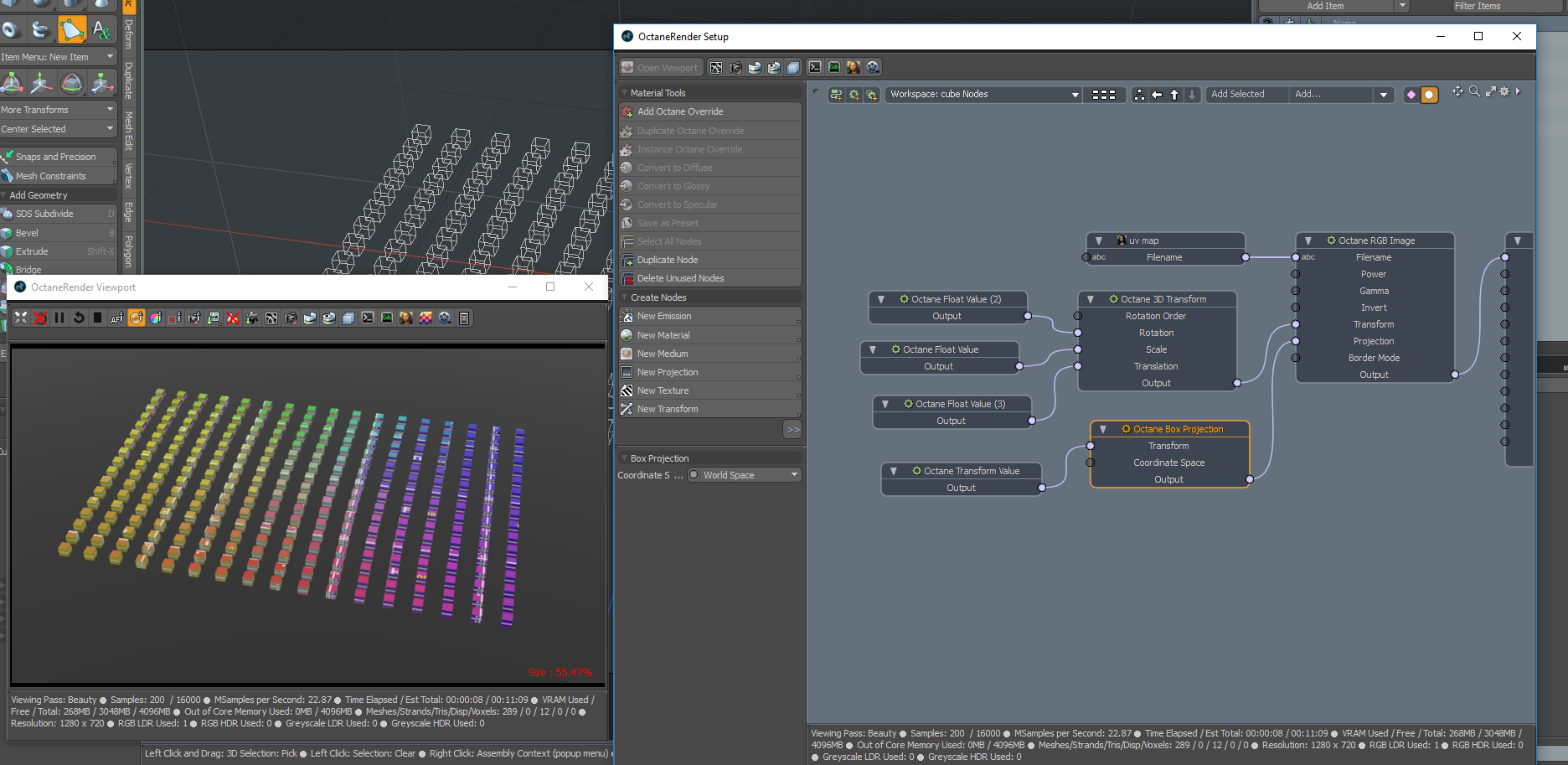This screenshot has height=765, width=1568.
Task: Click the Mona Lisa image icon in viewport toolbar
Action: [406, 318]
